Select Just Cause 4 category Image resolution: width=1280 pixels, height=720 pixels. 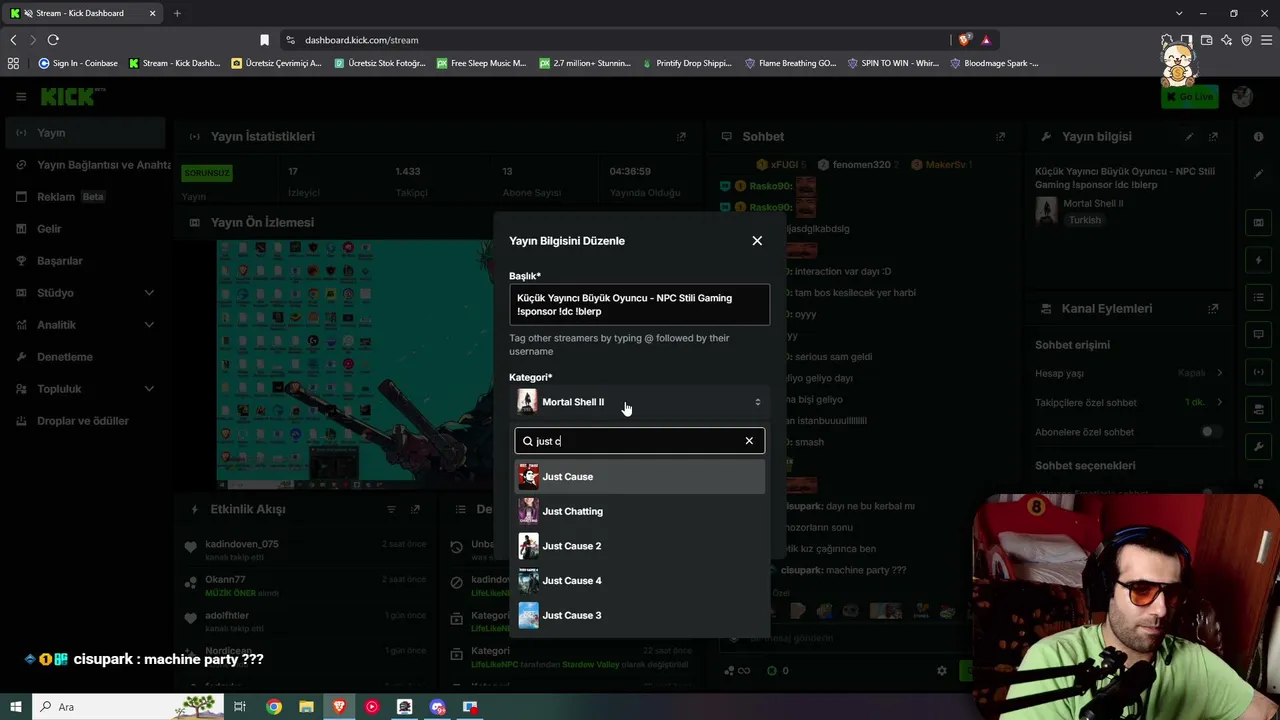tap(640, 581)
